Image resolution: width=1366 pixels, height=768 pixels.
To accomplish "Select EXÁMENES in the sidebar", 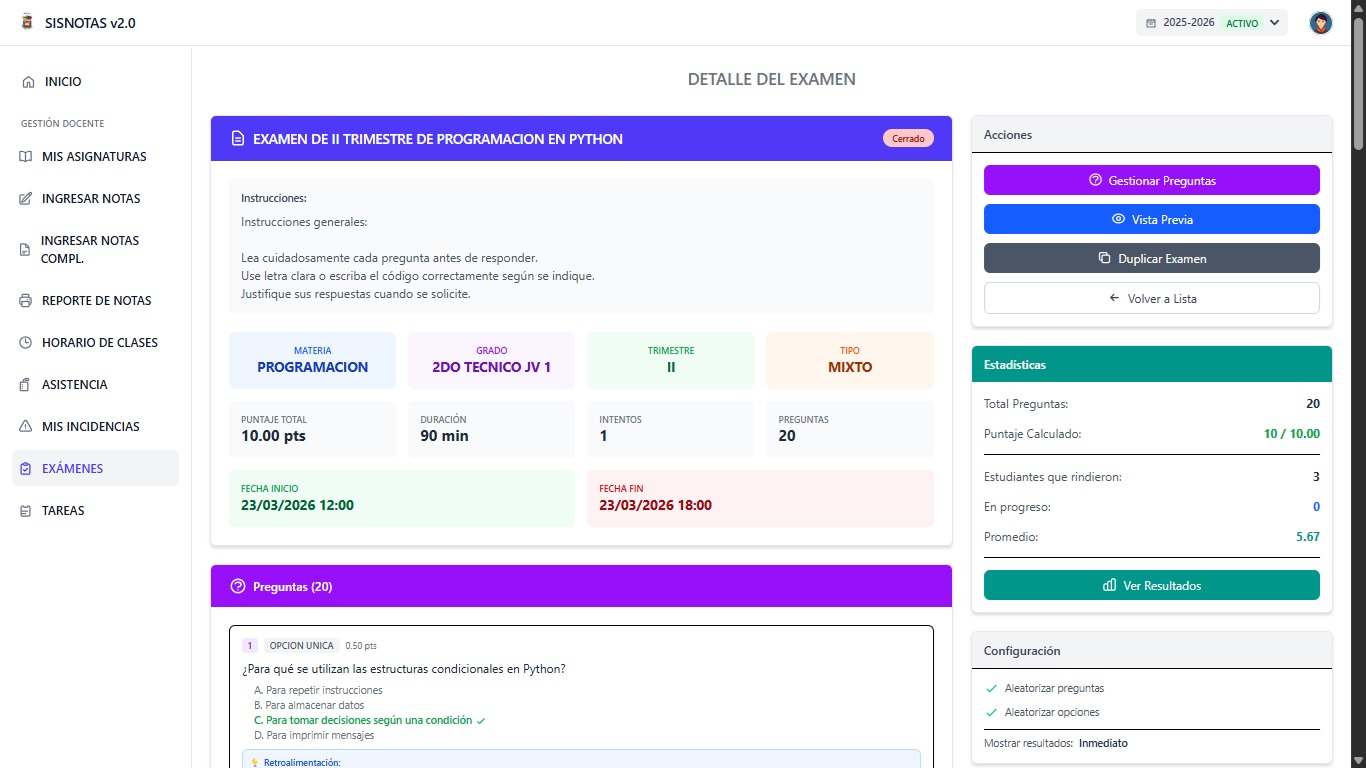I will tap(95, 469).
